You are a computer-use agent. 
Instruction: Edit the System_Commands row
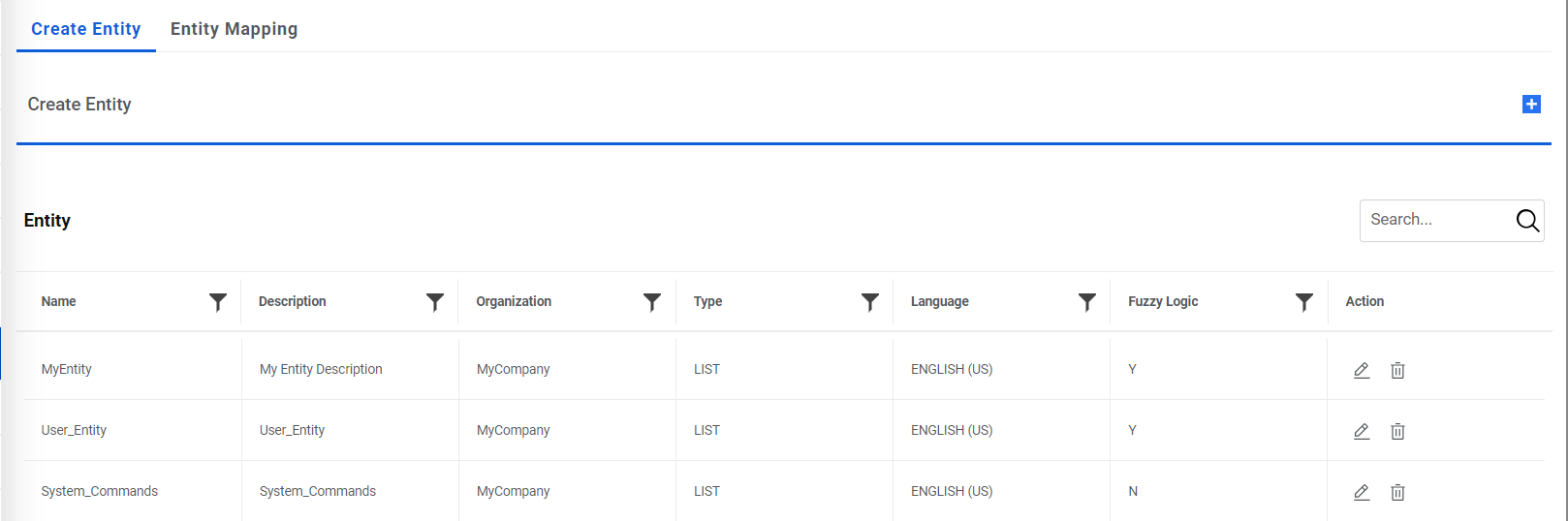point(1362,492)
